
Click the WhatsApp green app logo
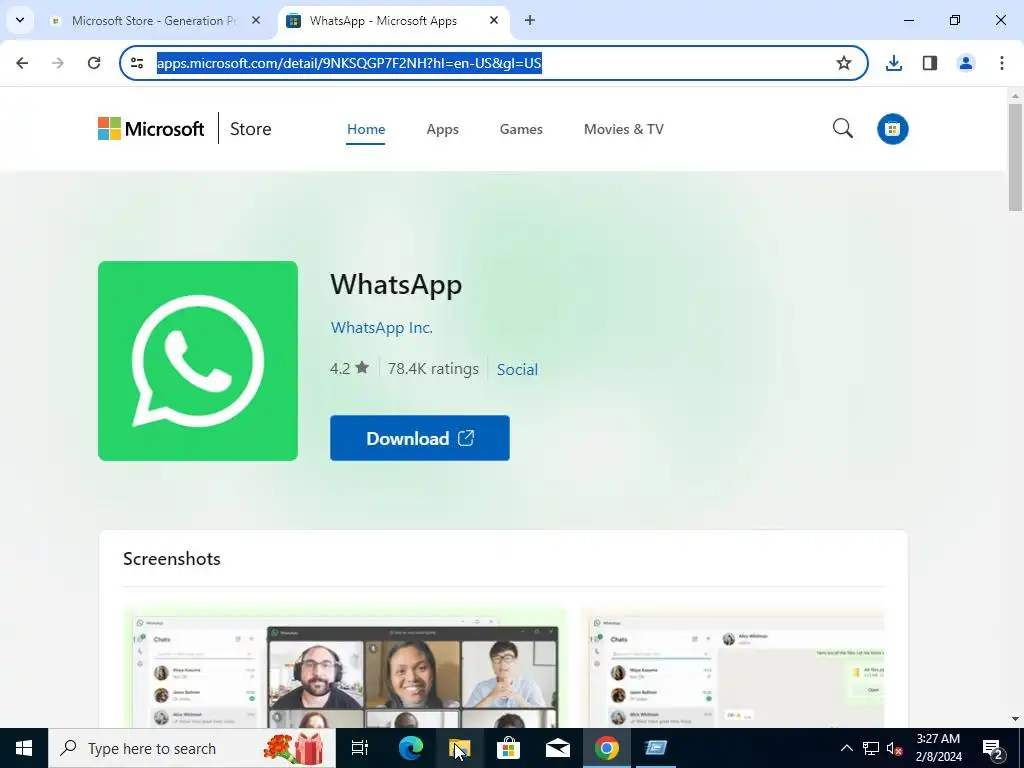pyautogui.click(x=198, y=361)
